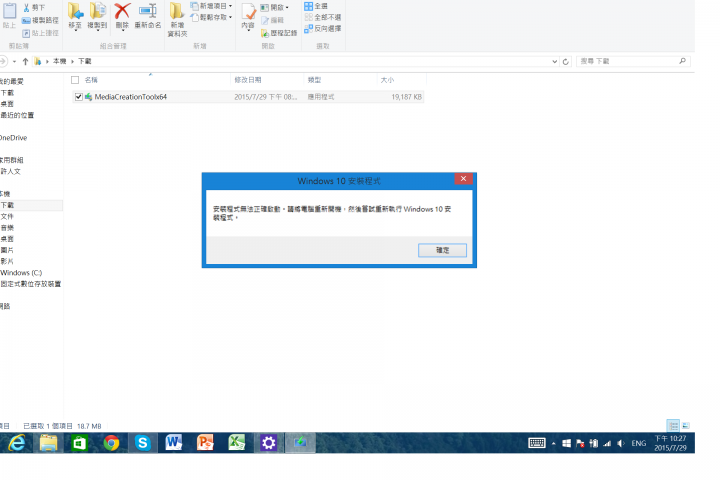Launch Google Chrome from taskbar
The image size is (720, 480).
(x=111, y=443)
